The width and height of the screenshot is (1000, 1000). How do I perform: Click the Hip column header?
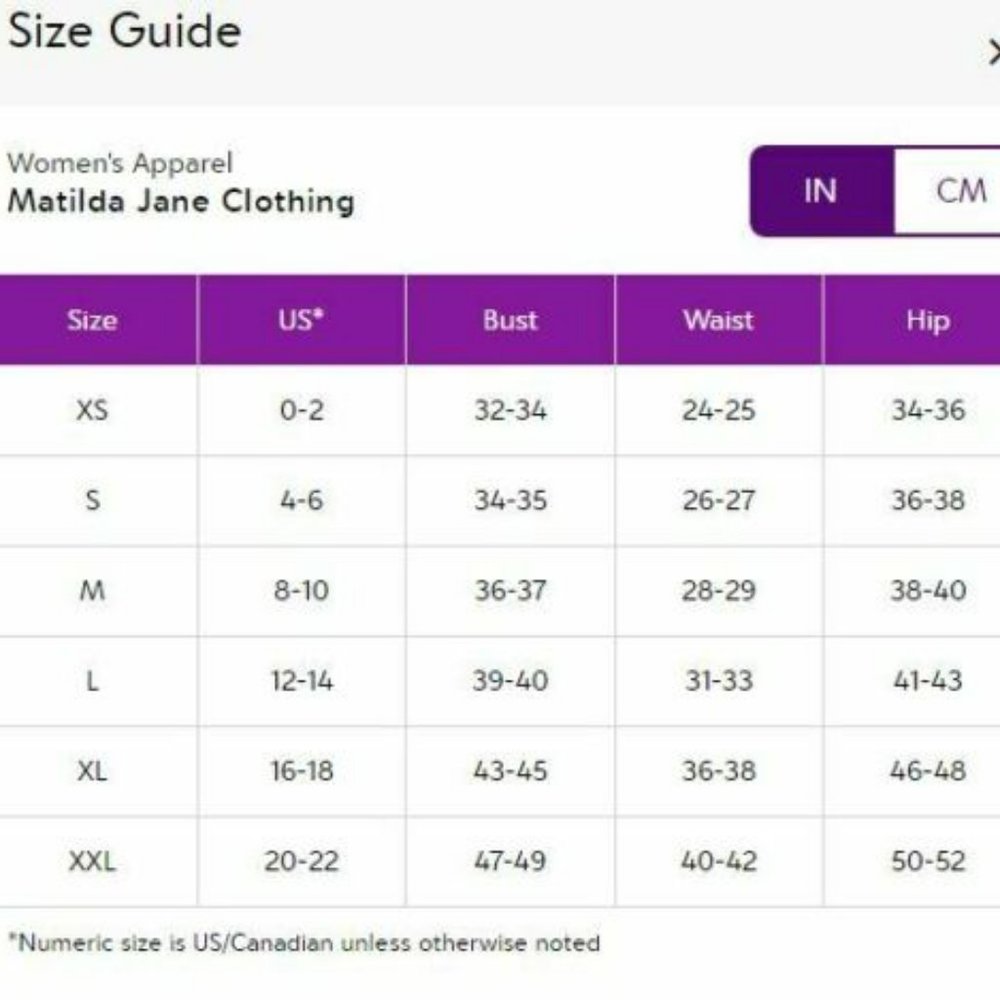(x=928, y=320)
